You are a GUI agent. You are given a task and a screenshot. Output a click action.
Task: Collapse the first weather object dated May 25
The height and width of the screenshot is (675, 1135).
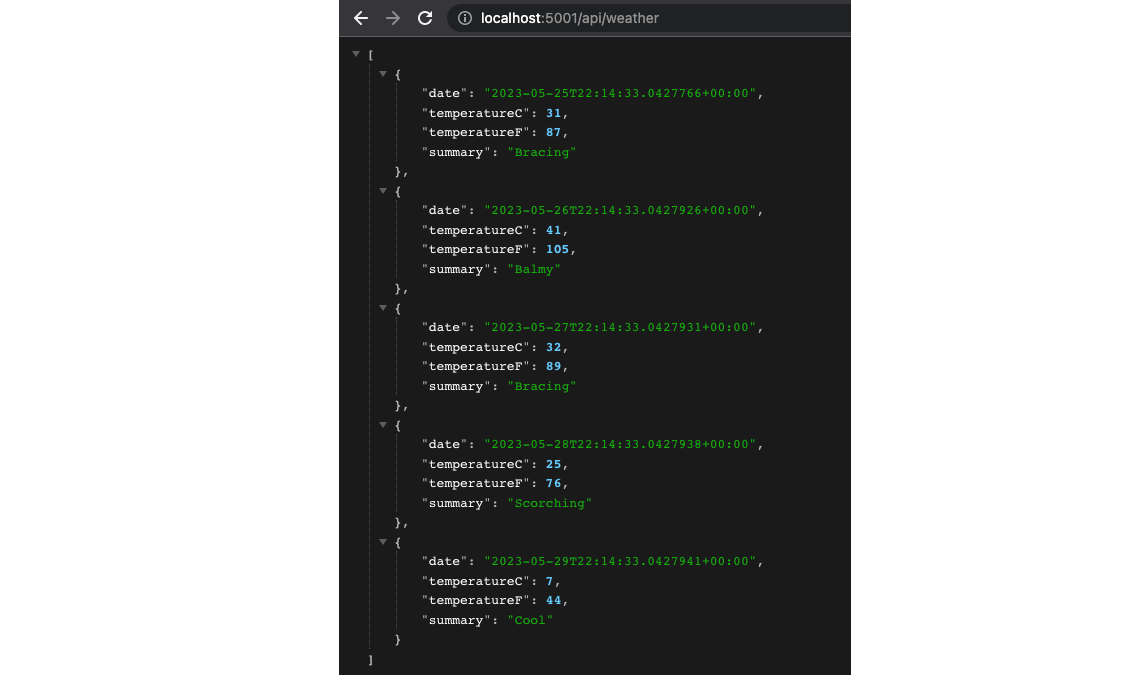click(383, 73)
